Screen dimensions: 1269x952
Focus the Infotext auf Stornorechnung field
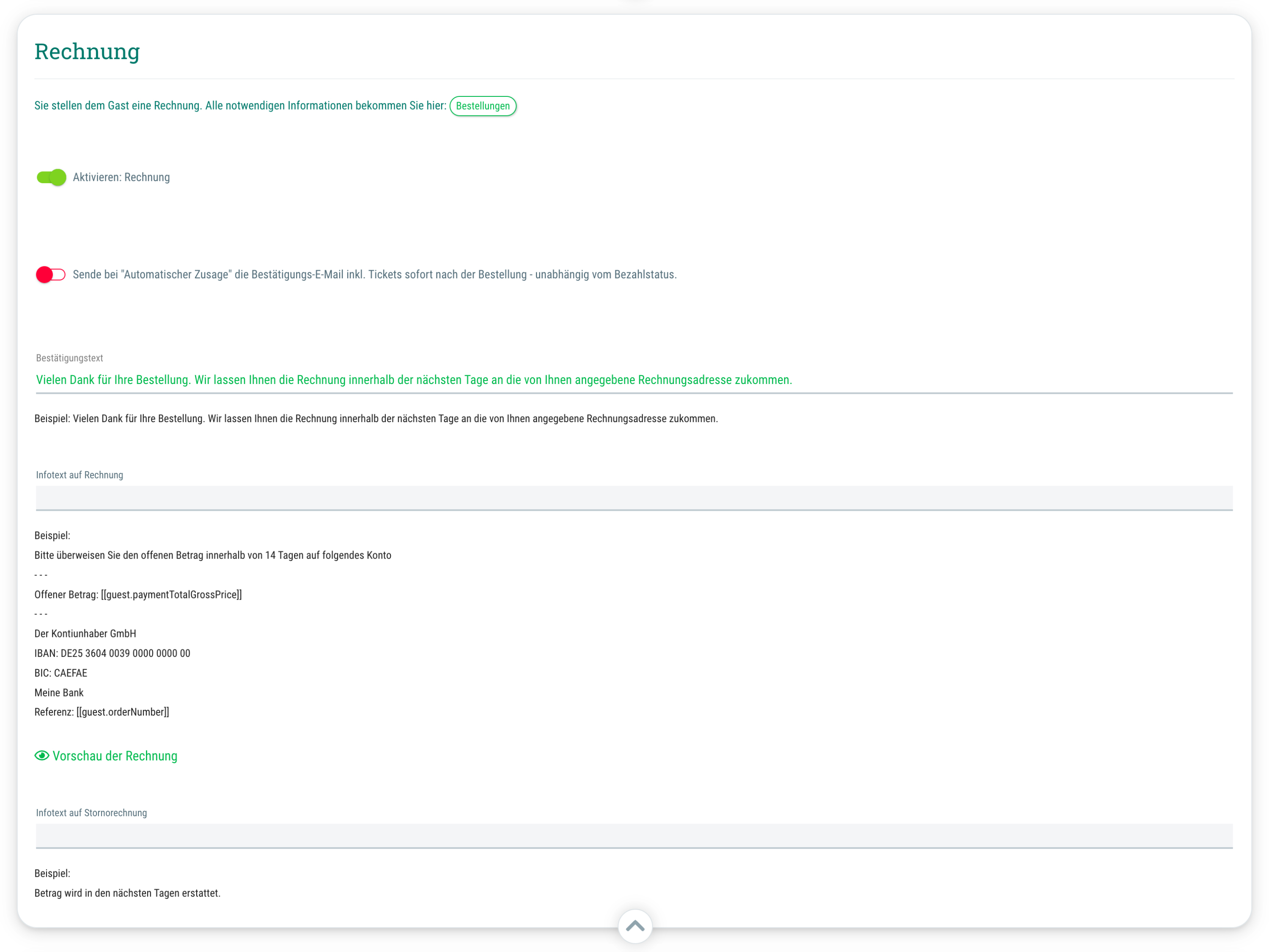pos(634,836)
